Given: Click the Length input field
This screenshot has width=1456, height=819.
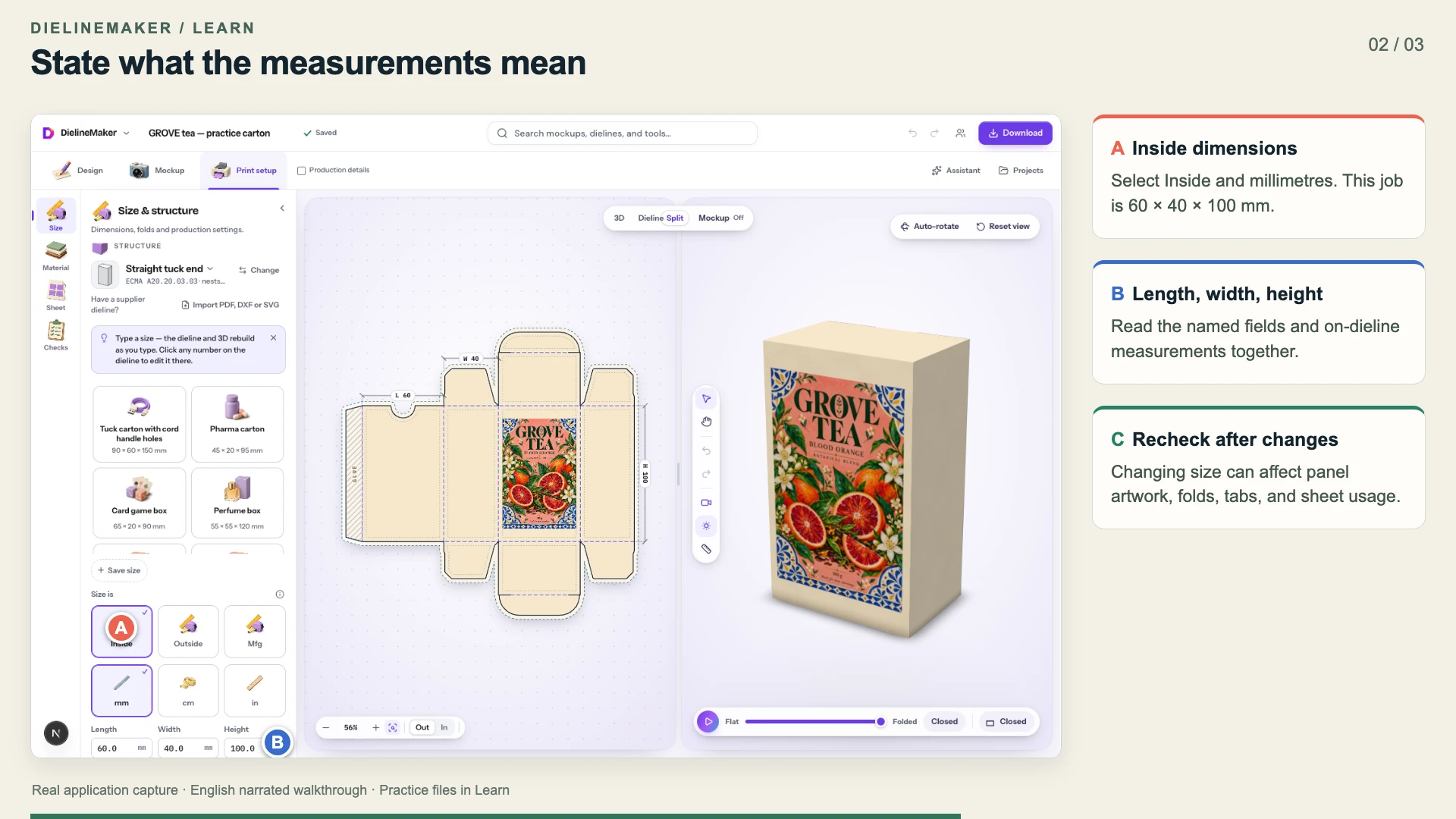Looking at the screenshot, I should (121, 748).
